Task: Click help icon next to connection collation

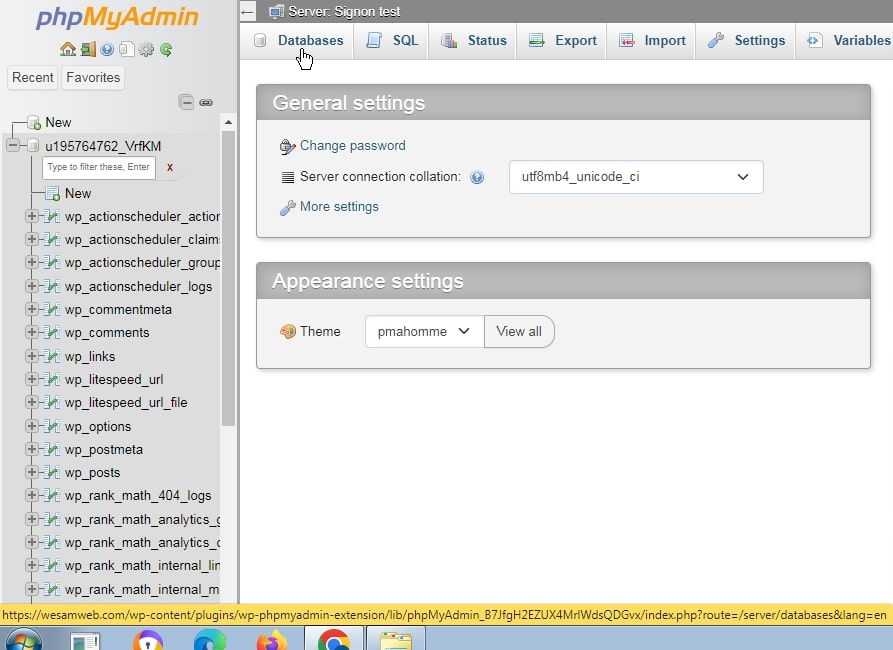Action: 477,177
